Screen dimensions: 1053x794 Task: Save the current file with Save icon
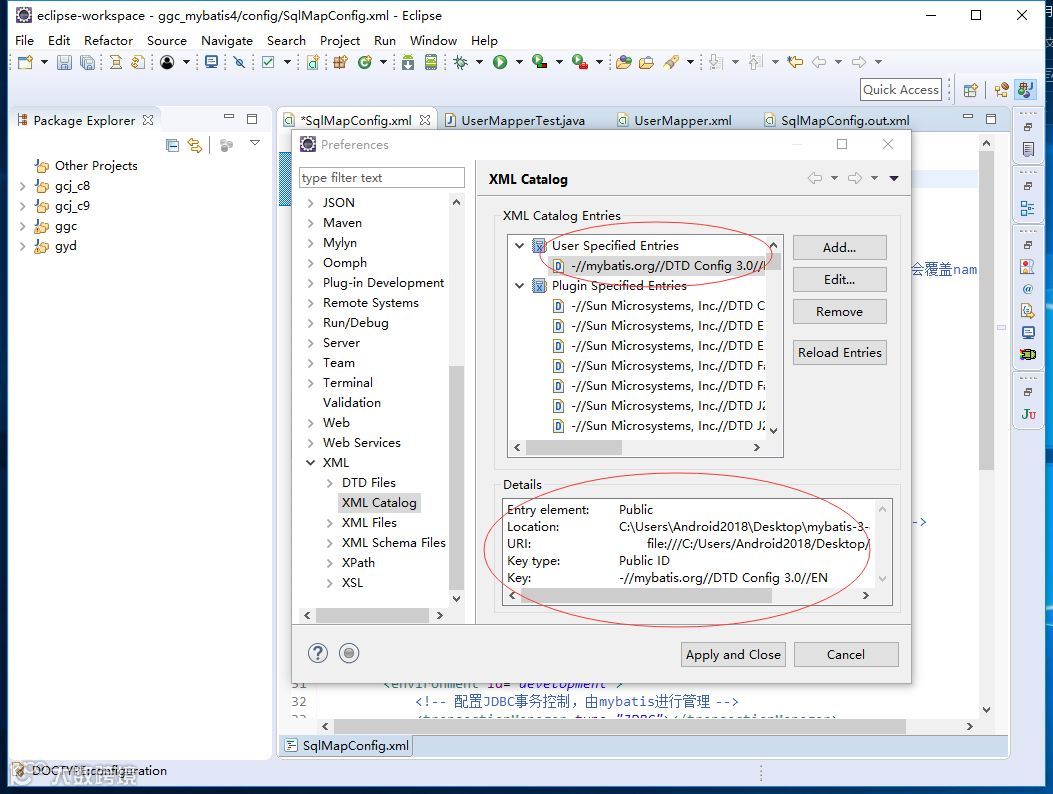click(x=64, y=62)
